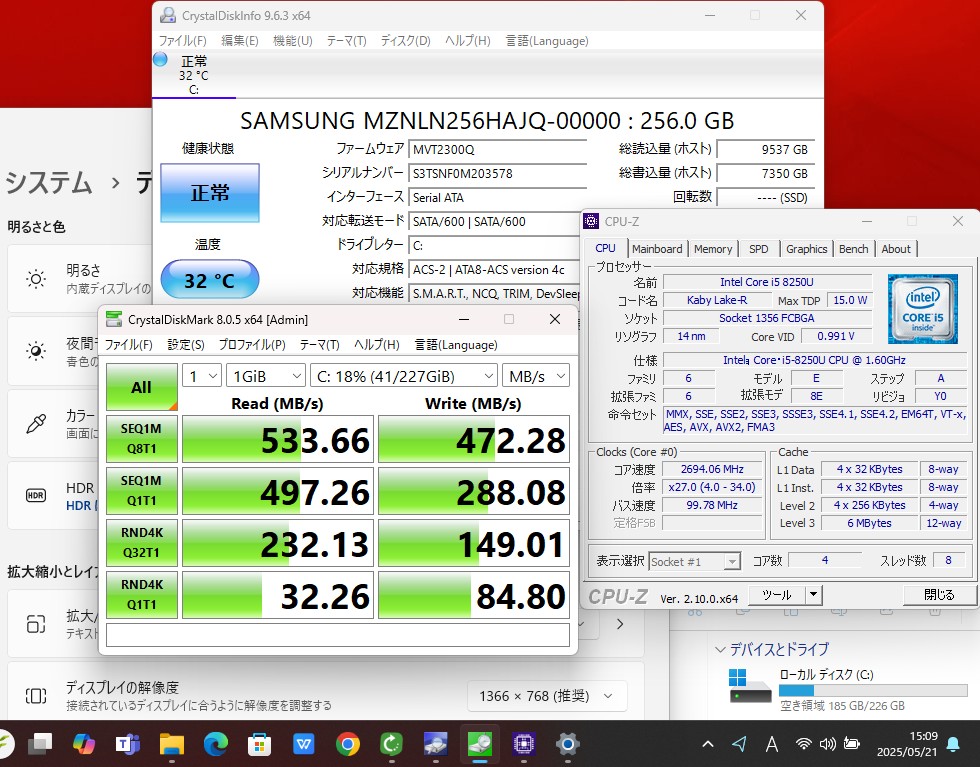
Task: Click the 明るさ brightness sun icon in Settings
Action: point(36,279)
